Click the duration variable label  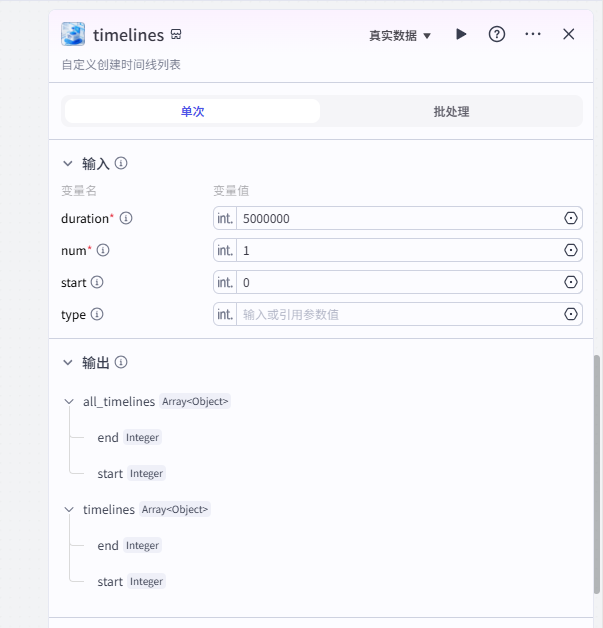tap(85, 219)
